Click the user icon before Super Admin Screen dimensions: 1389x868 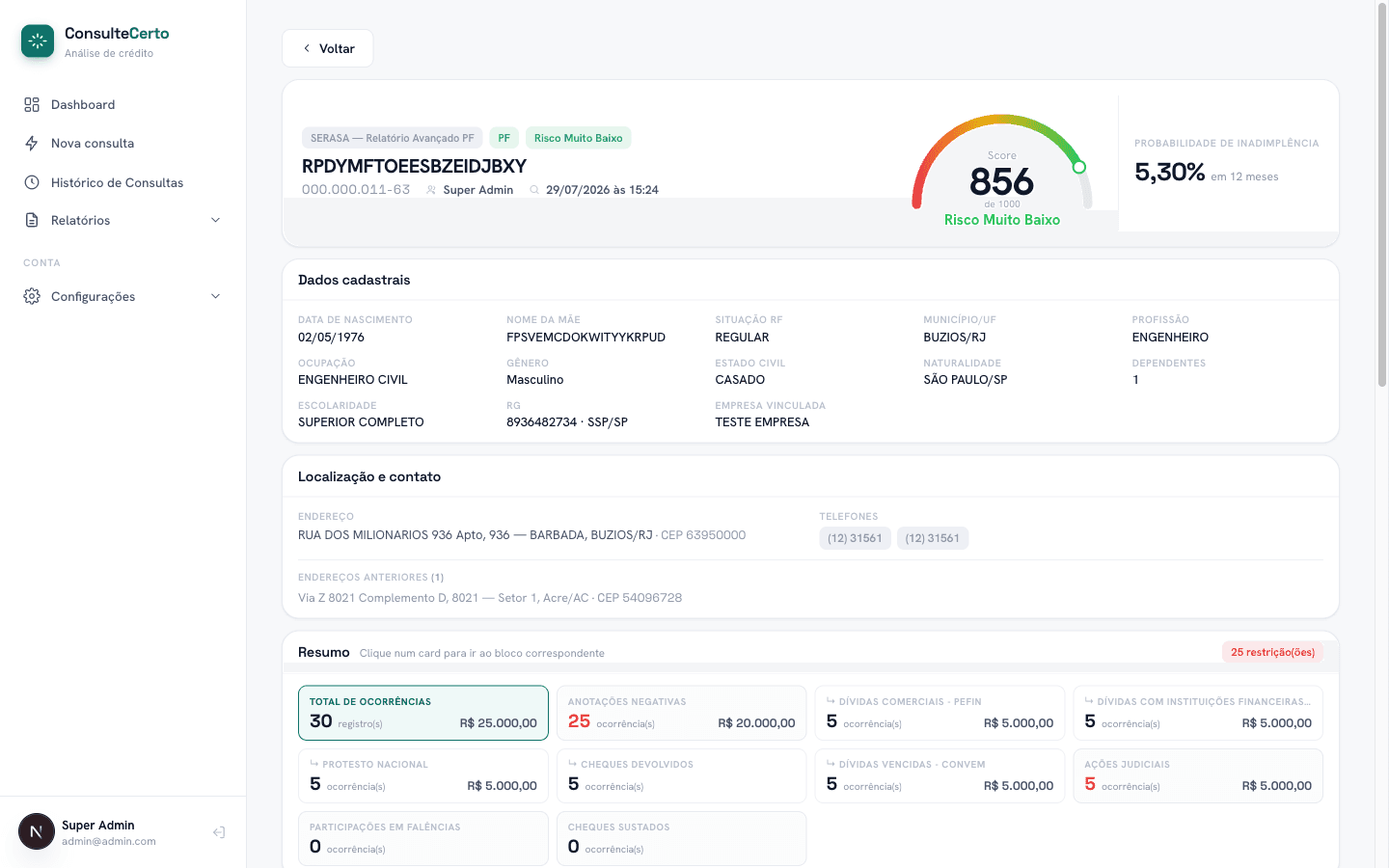tap(431, 190)
